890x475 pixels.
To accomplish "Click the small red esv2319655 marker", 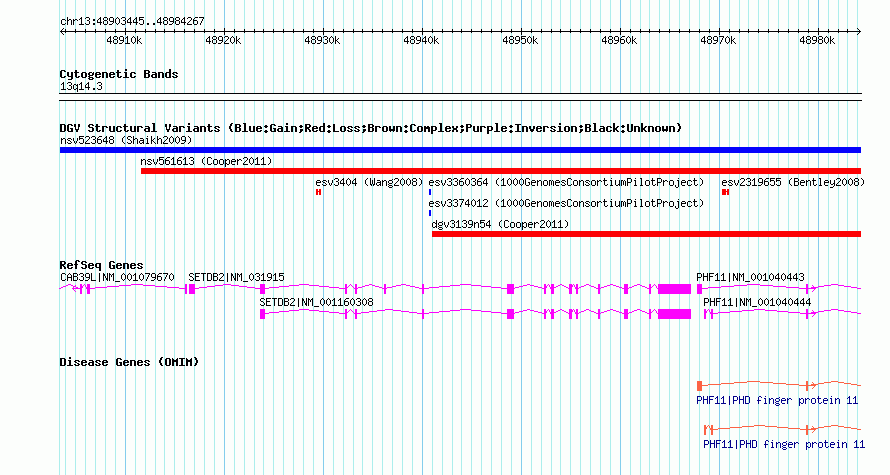I will tap(725, 192).
